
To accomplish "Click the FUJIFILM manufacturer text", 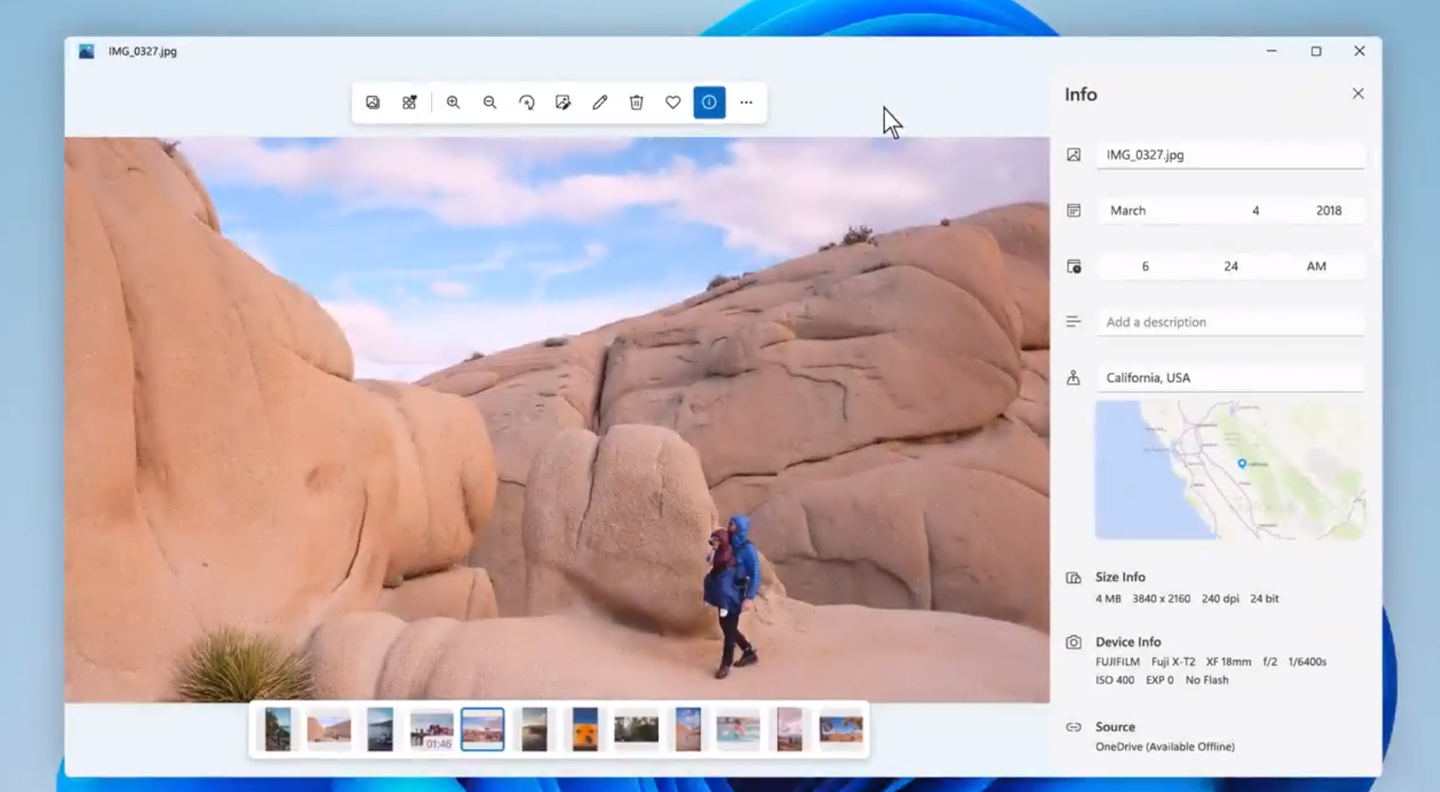I will [x=1119, y=662].
